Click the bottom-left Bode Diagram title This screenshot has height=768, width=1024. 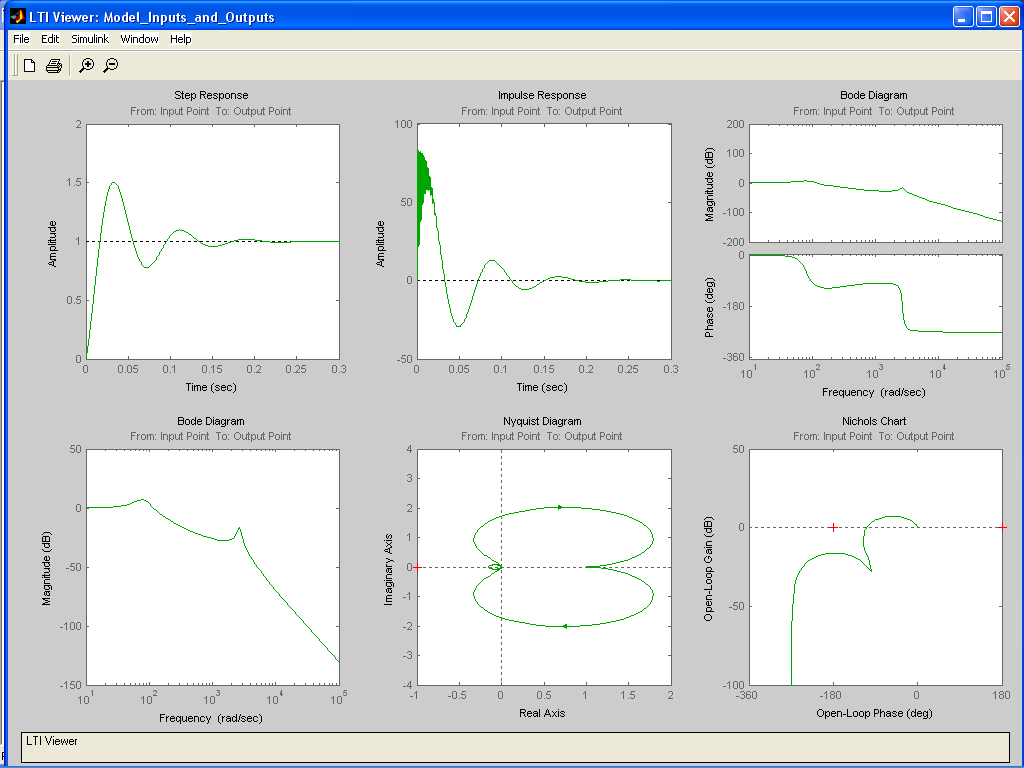click(x=211, y=421)
